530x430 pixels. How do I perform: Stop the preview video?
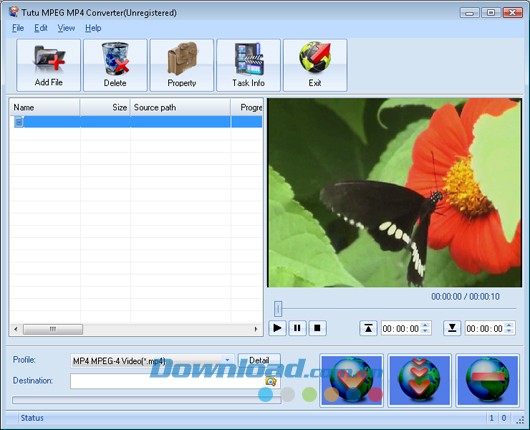click(x=317, y=328)
